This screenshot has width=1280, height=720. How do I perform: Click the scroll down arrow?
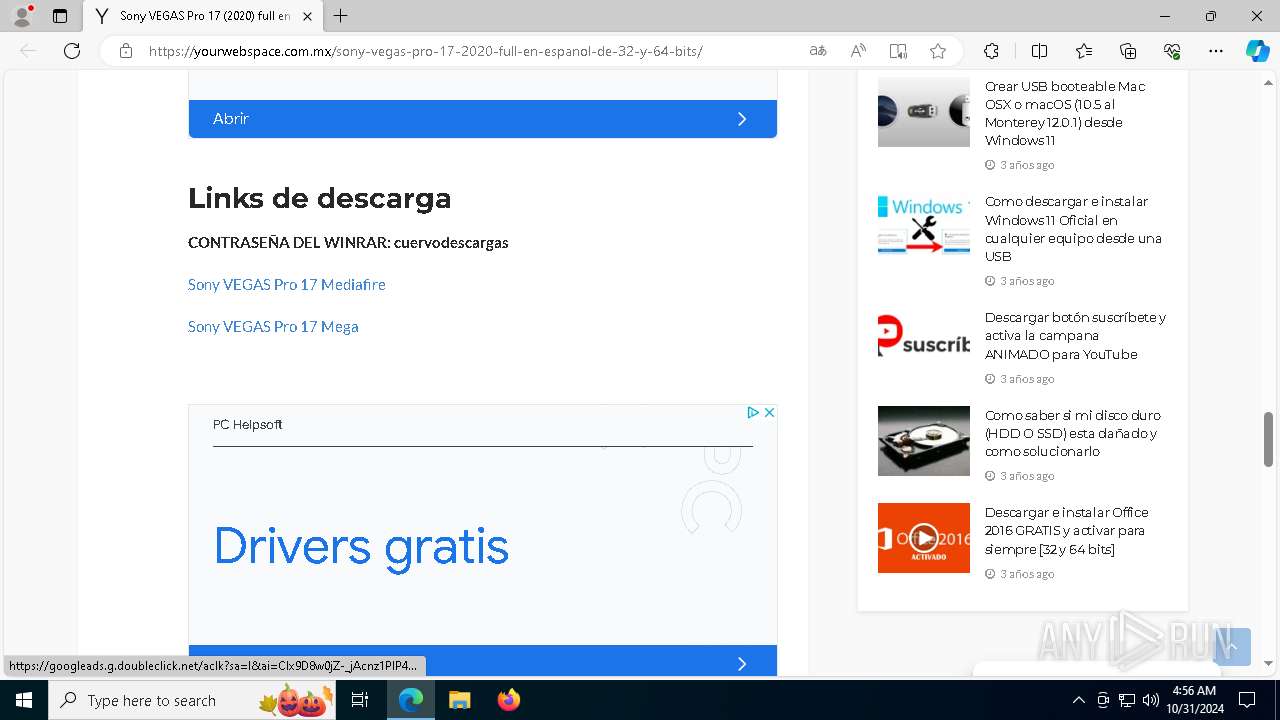pyautogui.click(x=1268, y=663)
